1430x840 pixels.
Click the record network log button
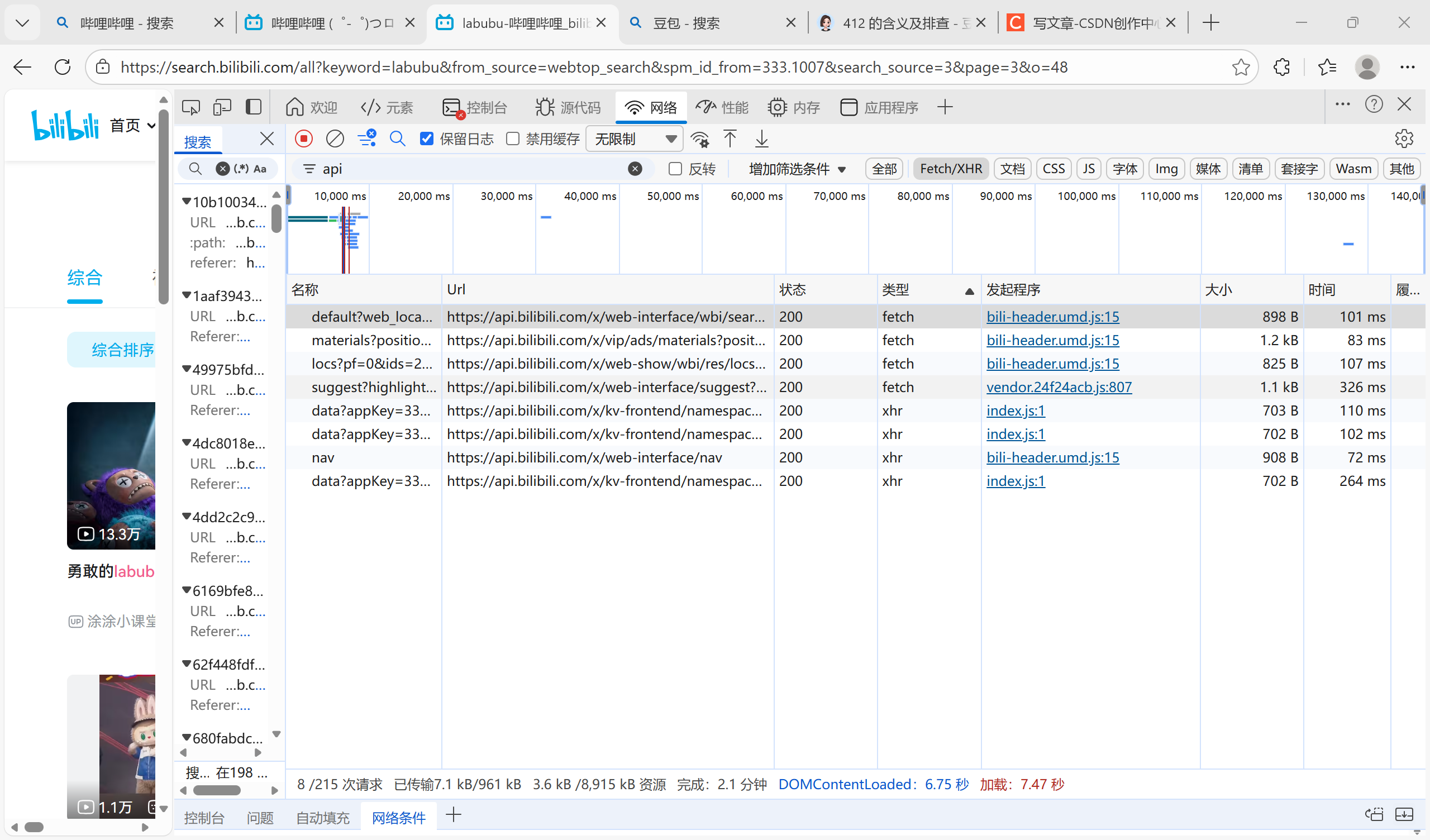(303, 139)
